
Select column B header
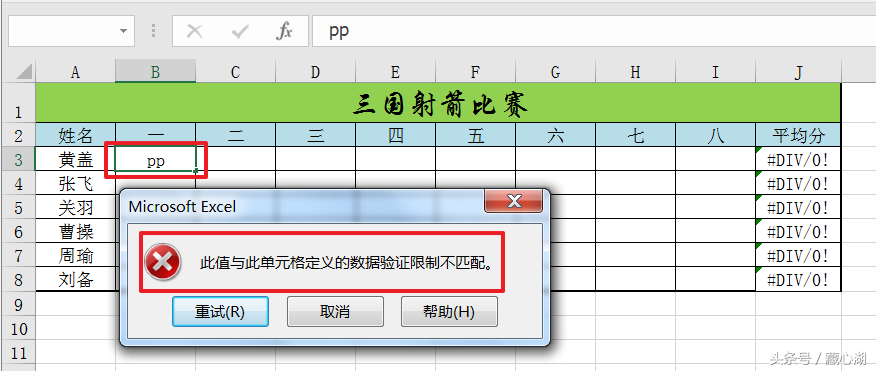(155, 72)
